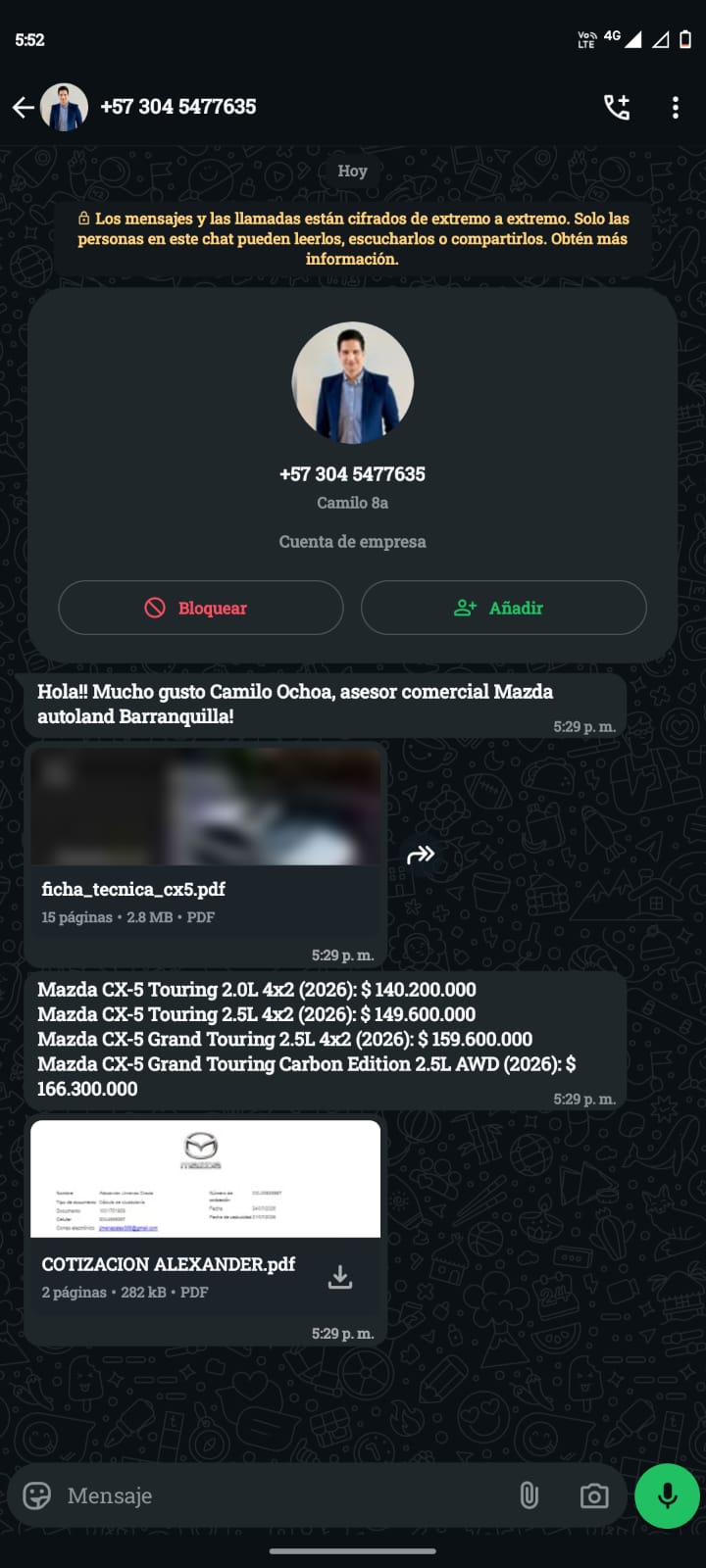Open the small profile photo in header
The width and height of the screenshot is (706, 1568).
tap(65, 108)
